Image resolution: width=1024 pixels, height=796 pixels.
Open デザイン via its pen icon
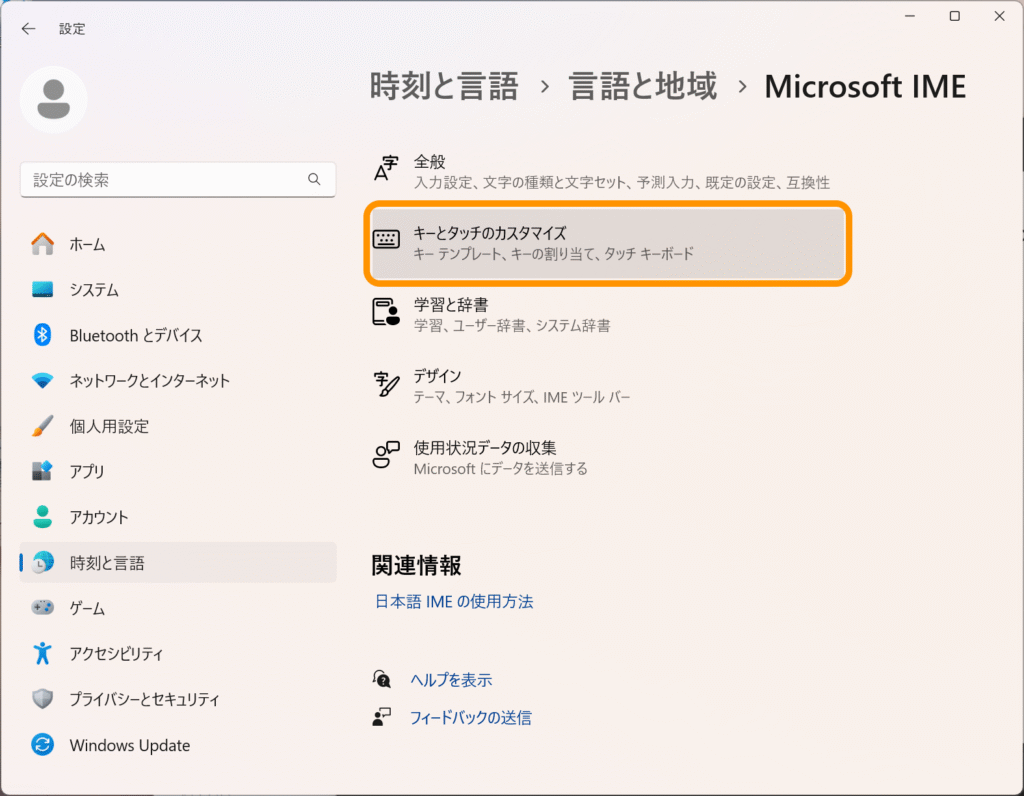click(386, 384)
